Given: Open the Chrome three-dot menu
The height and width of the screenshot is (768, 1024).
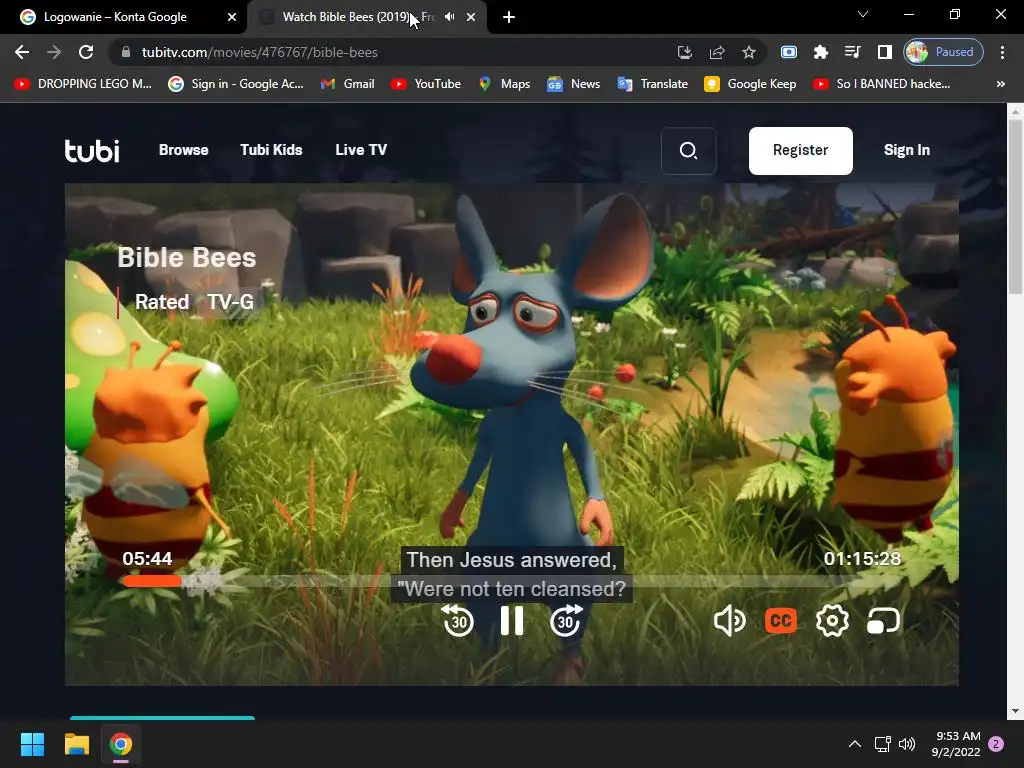Looking at the screenshot, I should click(x=1002, y=52).
